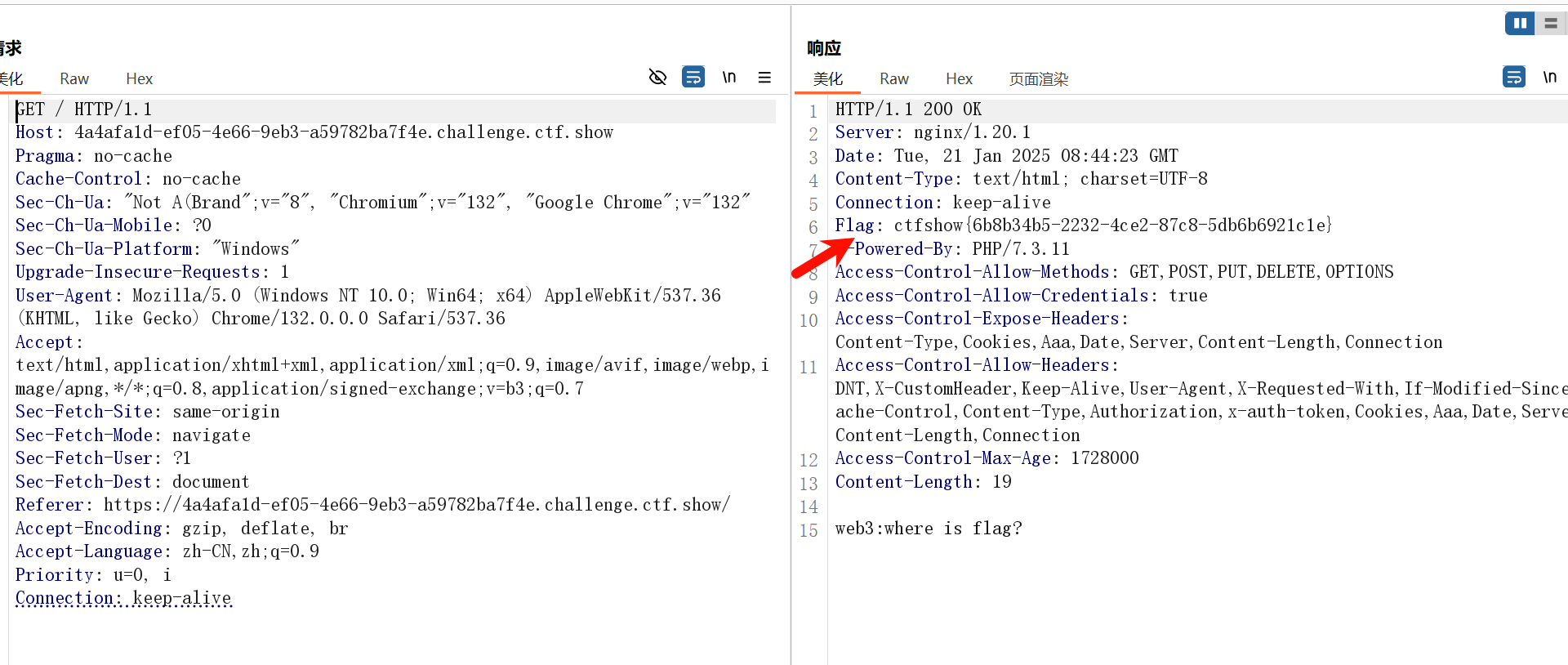Image resolution: width=1568 pixels, height=665 pixels.
Task: Open the Raw tab in request panel
Action: (x=74, y=79)
